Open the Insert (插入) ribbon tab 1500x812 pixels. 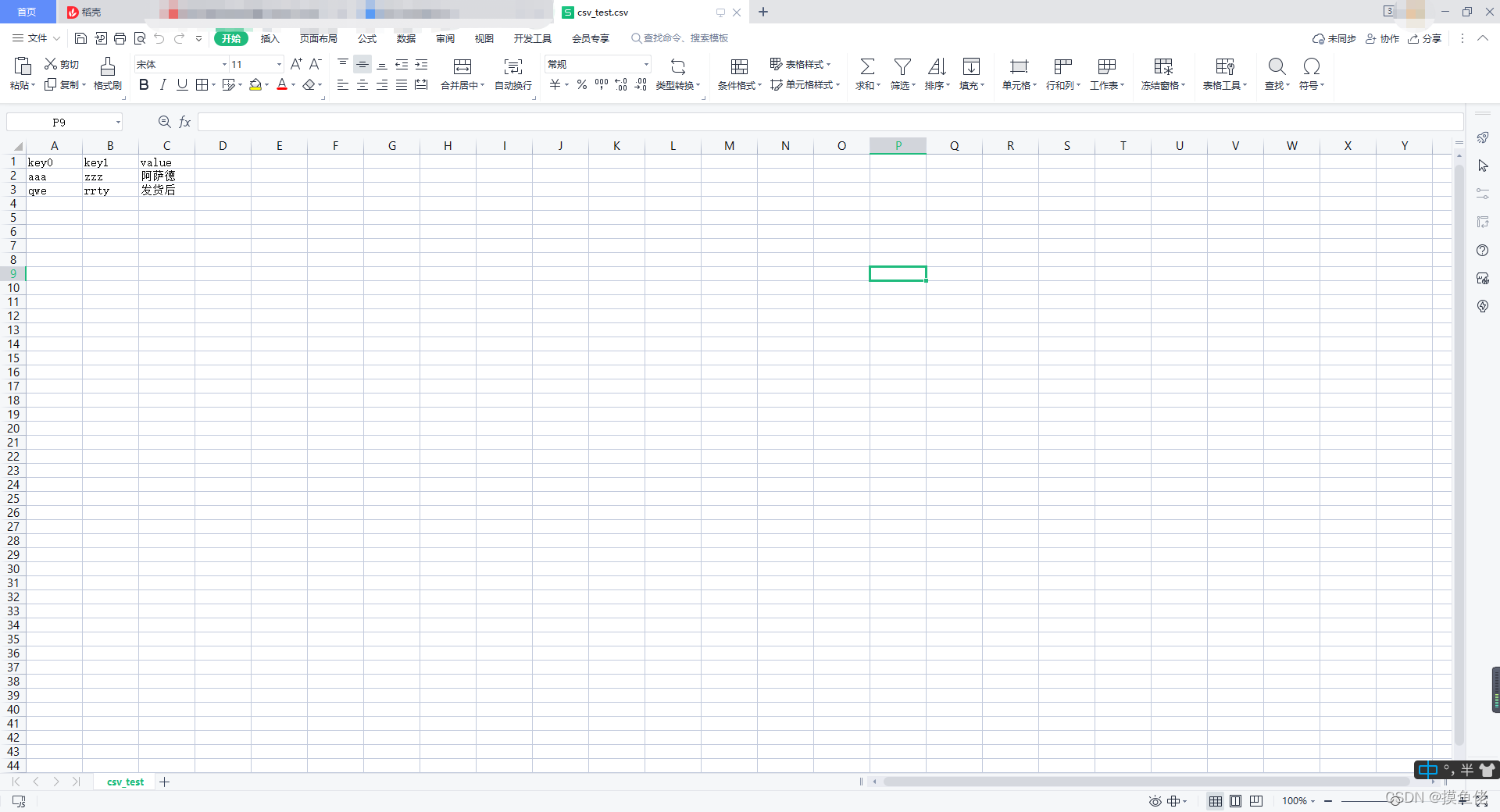[x=270, y=38]
